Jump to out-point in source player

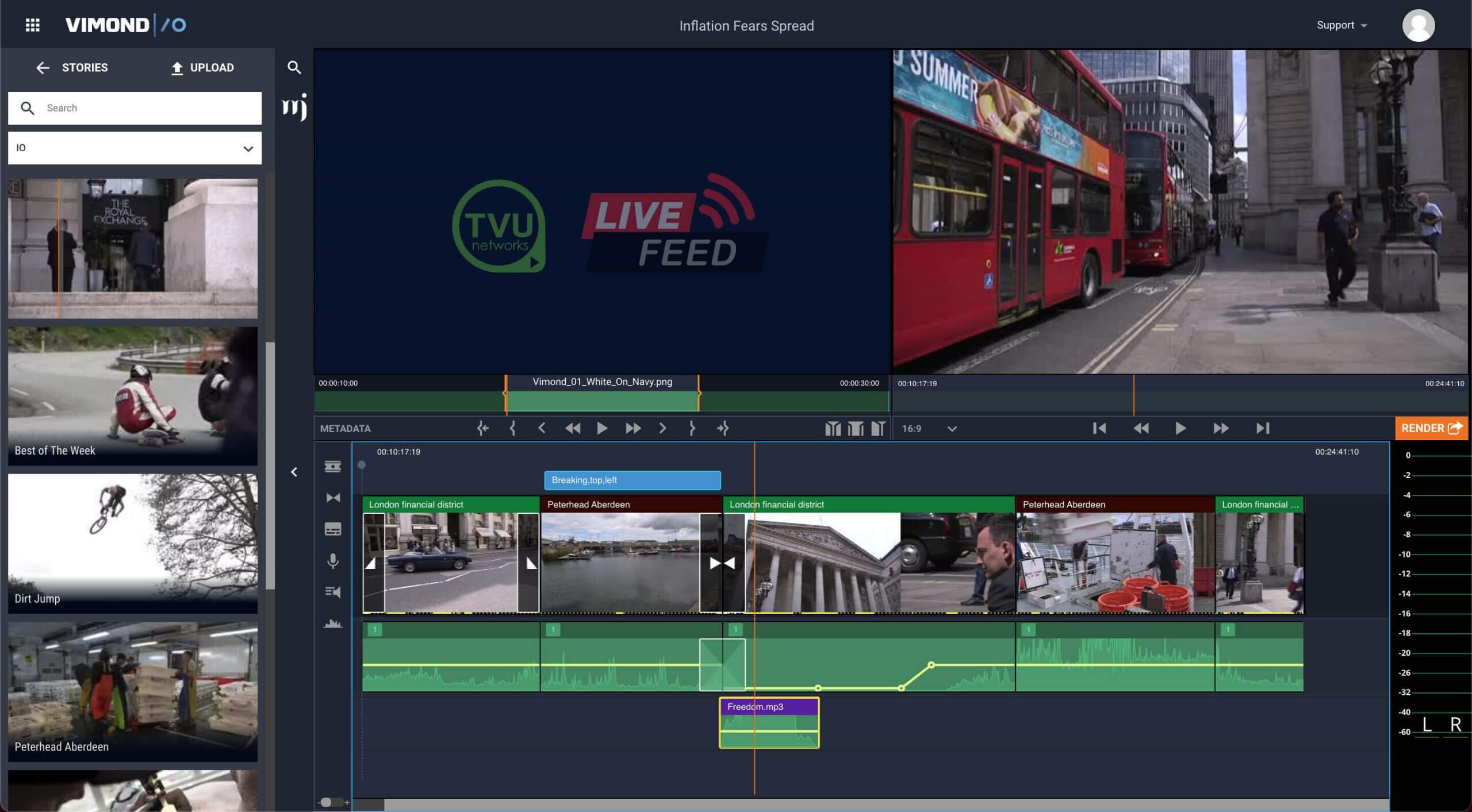(x=723, y=428)
